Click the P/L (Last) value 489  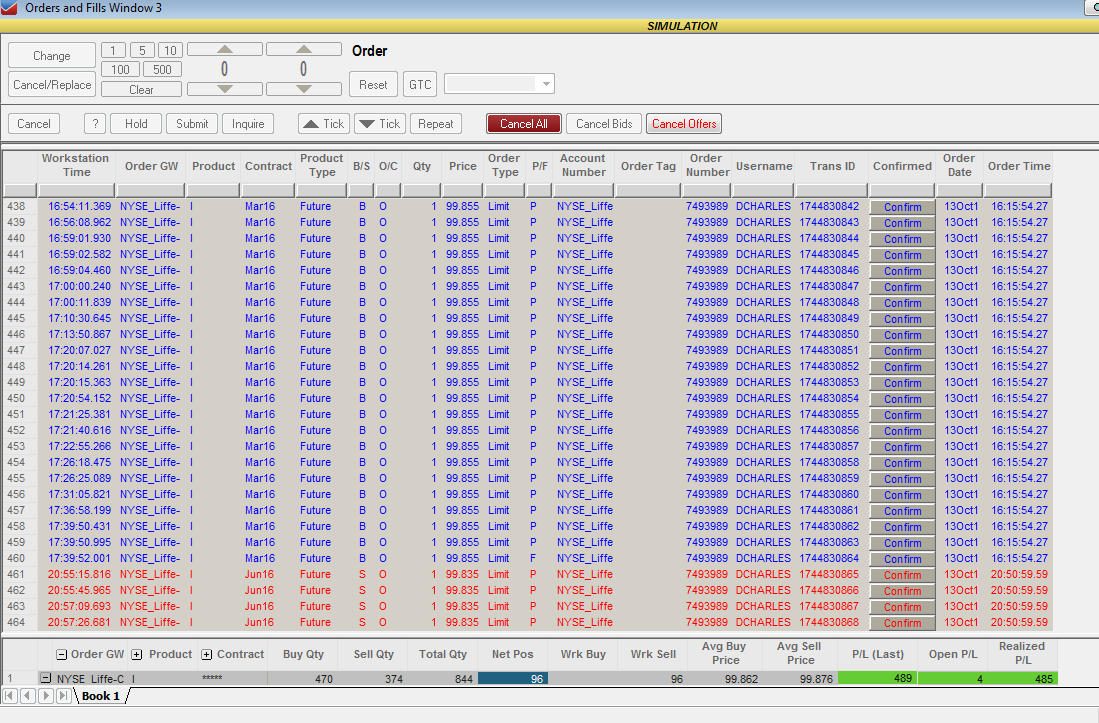click(x=878, y=678)
